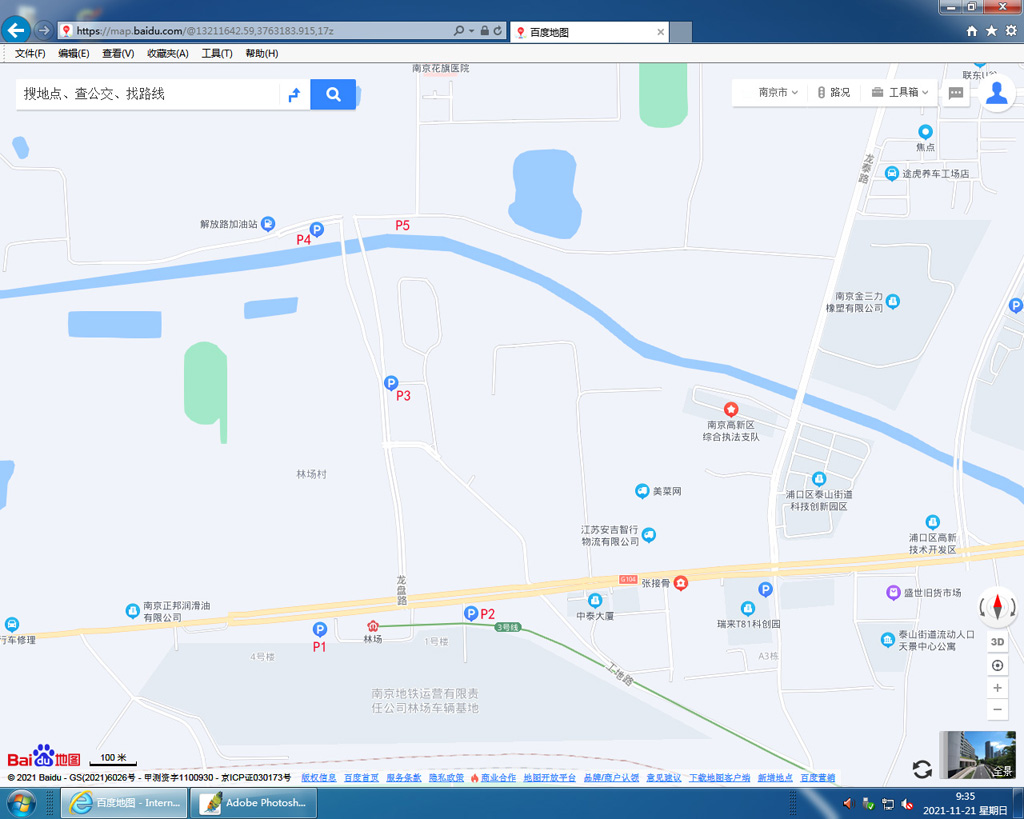
Task: Click the map search input box
Action: tap(147, 94)
